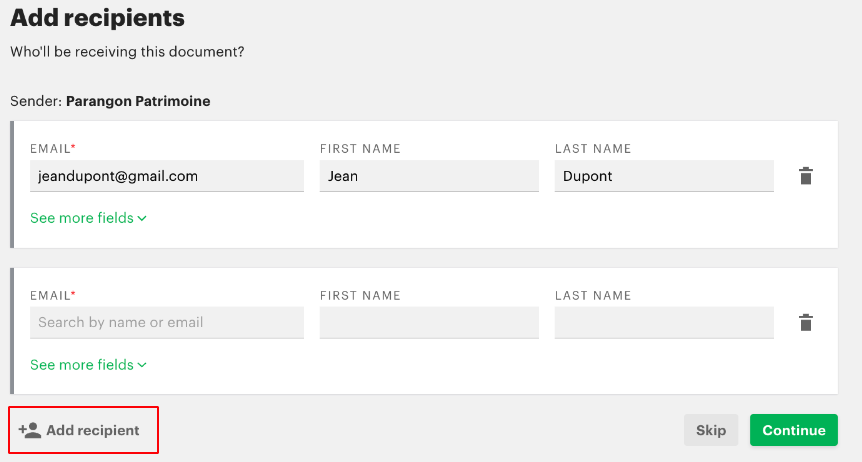Expand See more fields for the empty recipient
The height and width of the screenshot is (462, 862).
82,365
